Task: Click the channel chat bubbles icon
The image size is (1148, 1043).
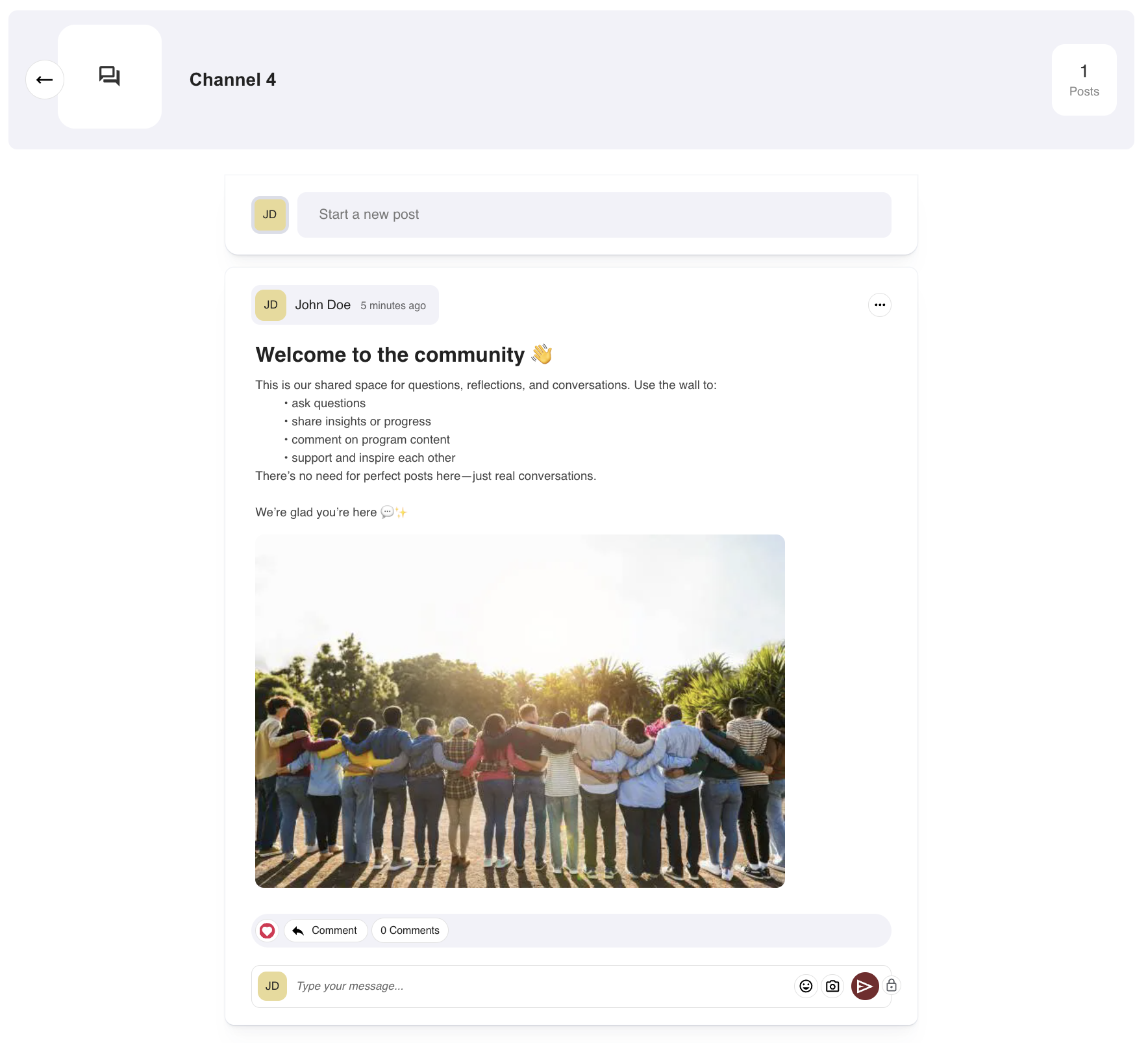Action: pos(109,76)
